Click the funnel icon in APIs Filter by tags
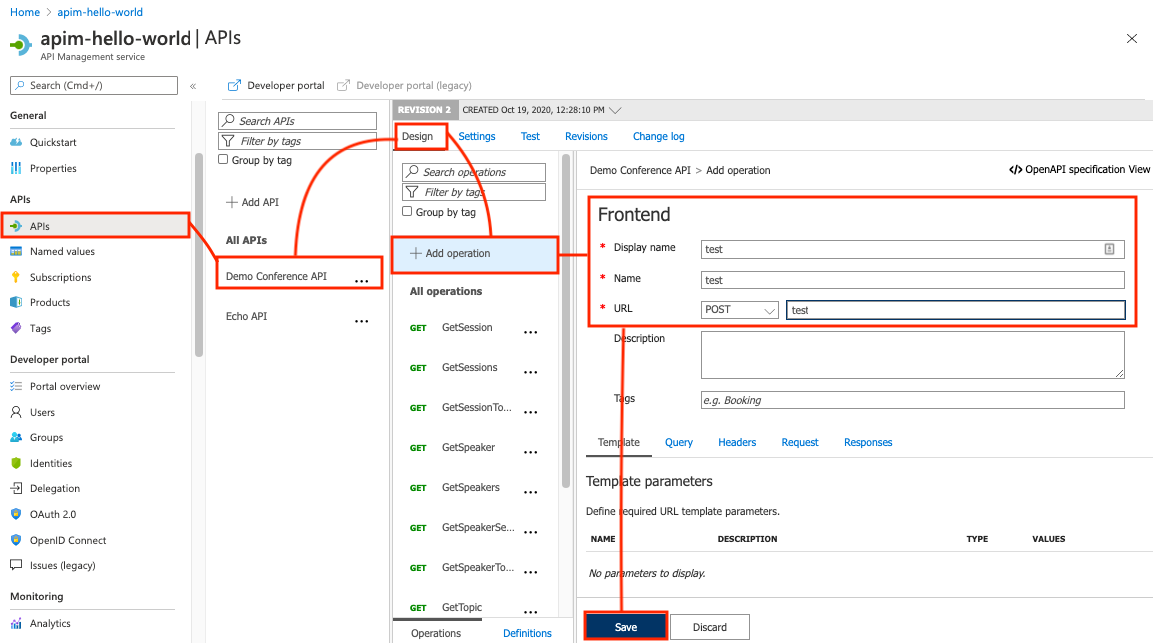The height and width of the screenshot is (643, 1153). (229, 141)
